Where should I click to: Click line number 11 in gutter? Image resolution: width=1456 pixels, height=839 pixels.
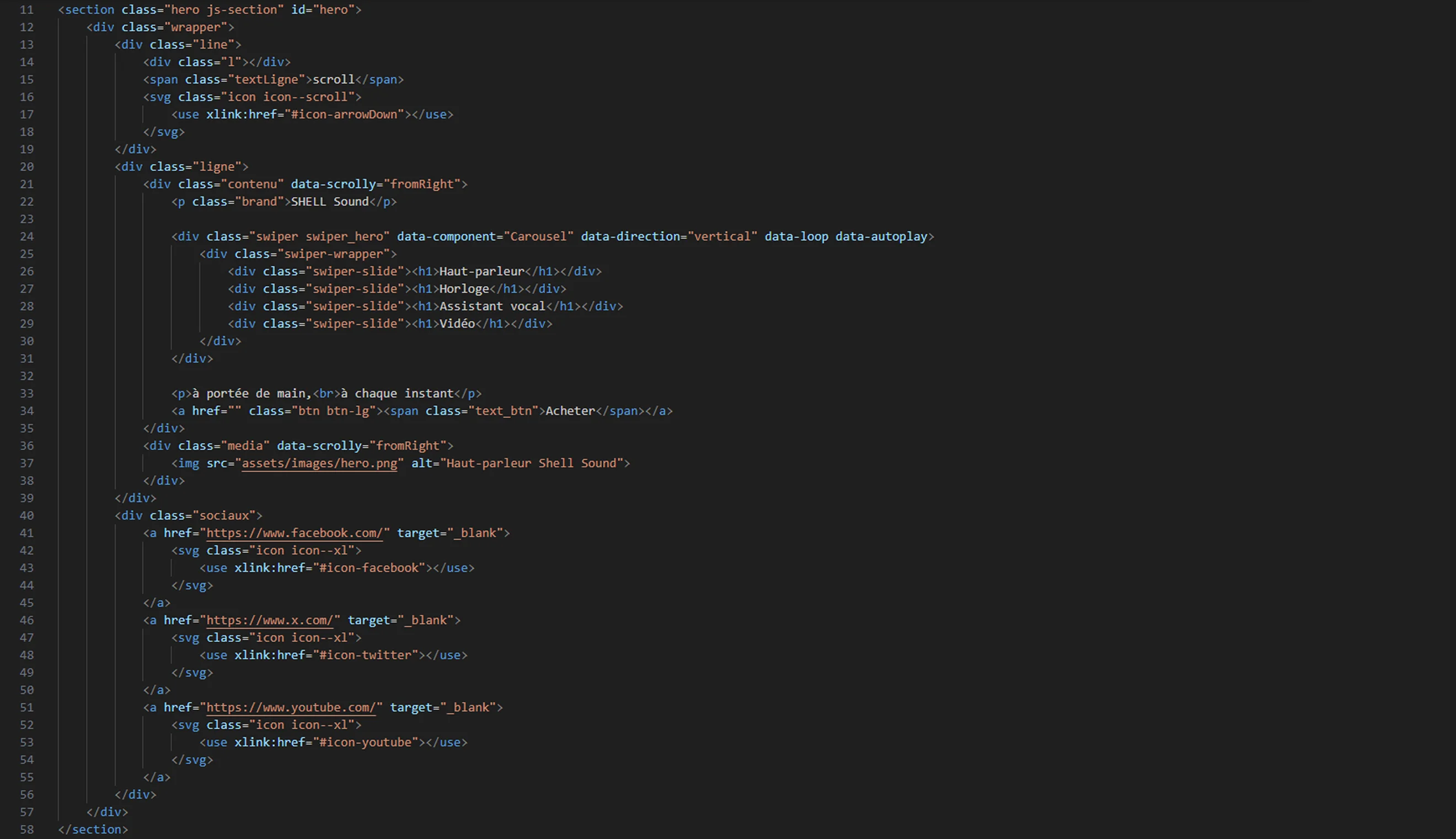pyautogui.click(x=26, y=10)
